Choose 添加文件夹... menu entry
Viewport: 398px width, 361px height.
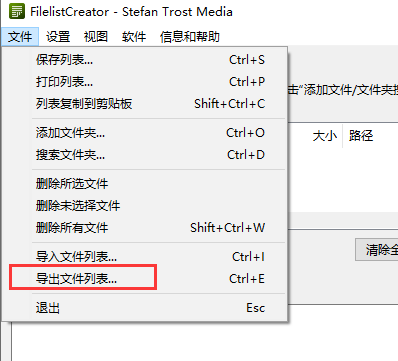pos(150,133)
